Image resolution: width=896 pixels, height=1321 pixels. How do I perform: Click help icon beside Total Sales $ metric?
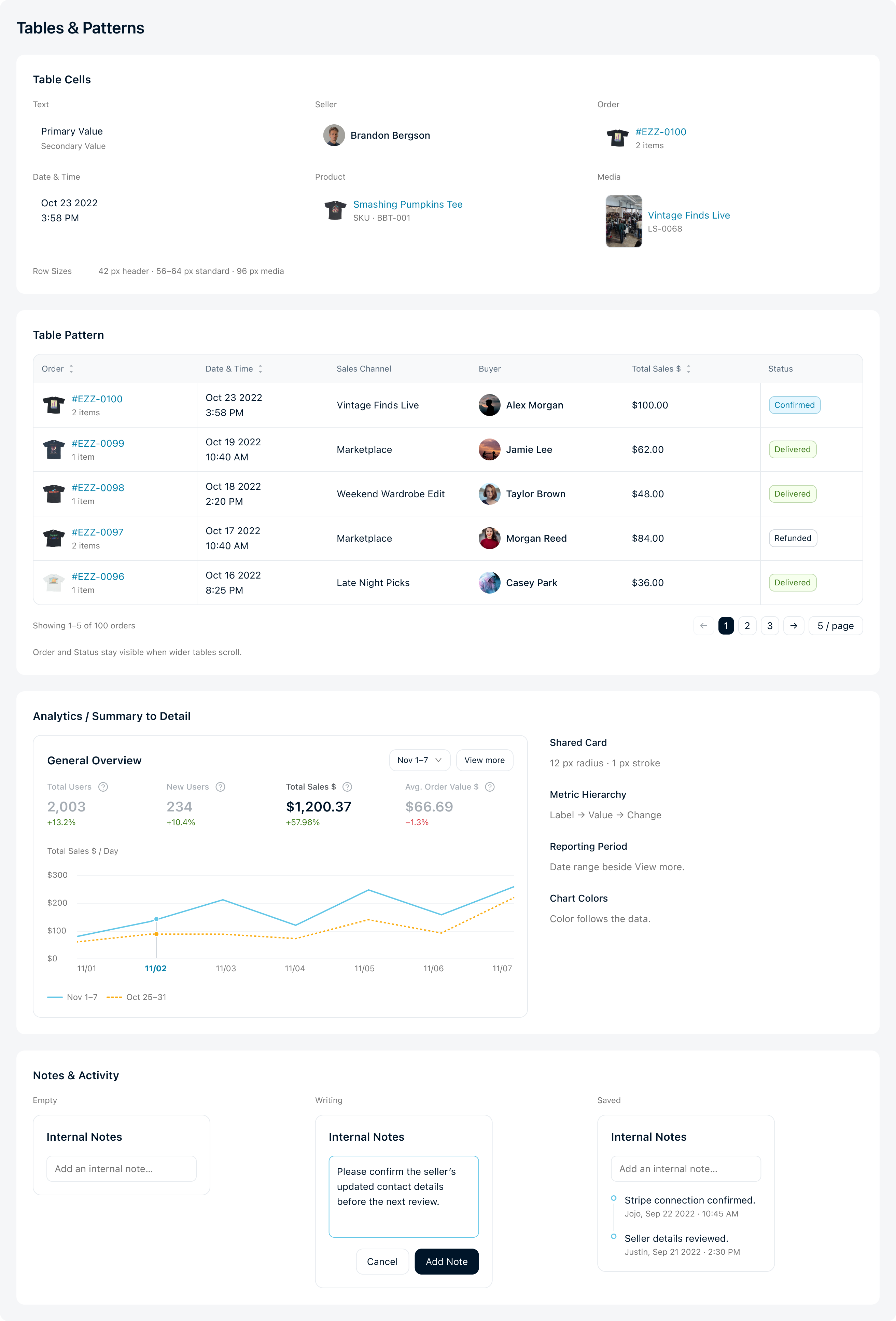coord(347,787)
